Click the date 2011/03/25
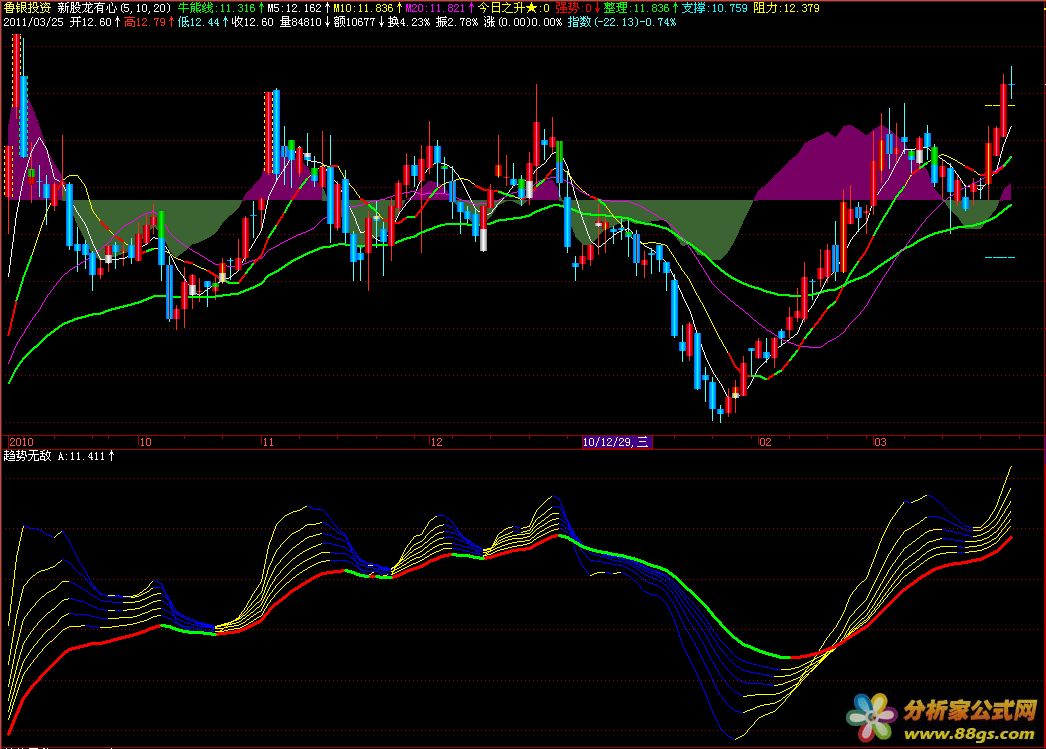Screen dimensions: 1046x749 click(33, 22)
